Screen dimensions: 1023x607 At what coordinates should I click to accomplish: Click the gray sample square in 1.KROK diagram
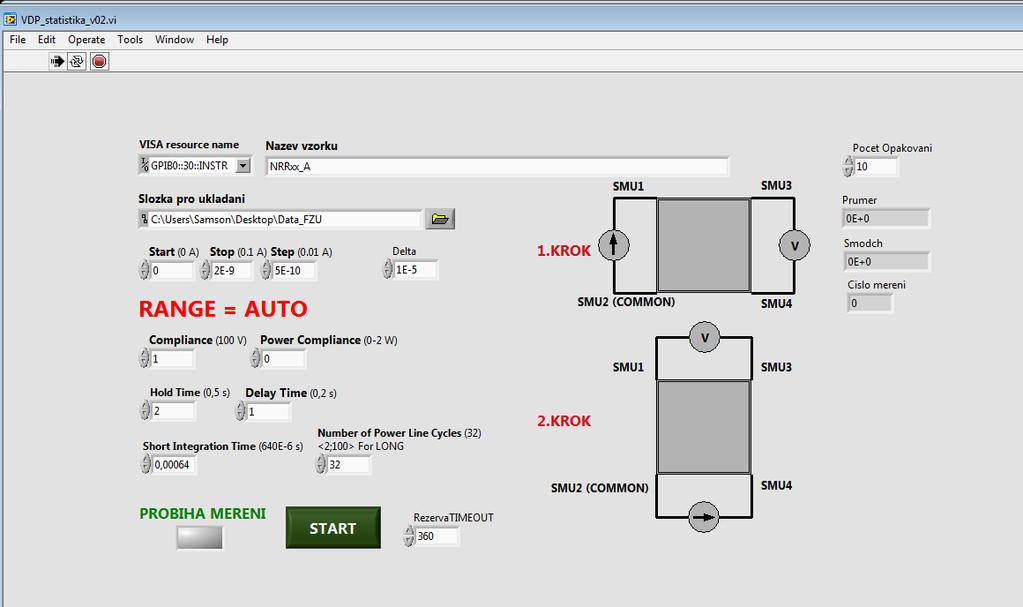(703, 245)
